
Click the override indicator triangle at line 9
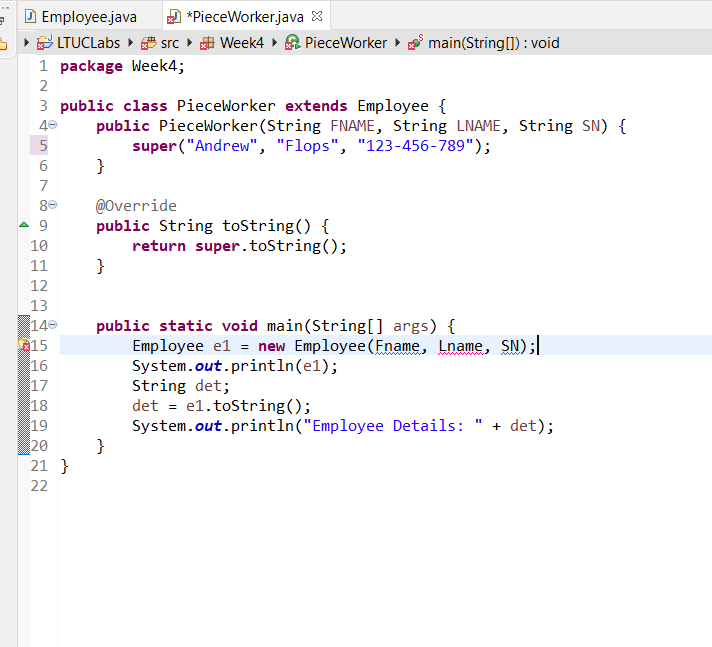24,224
